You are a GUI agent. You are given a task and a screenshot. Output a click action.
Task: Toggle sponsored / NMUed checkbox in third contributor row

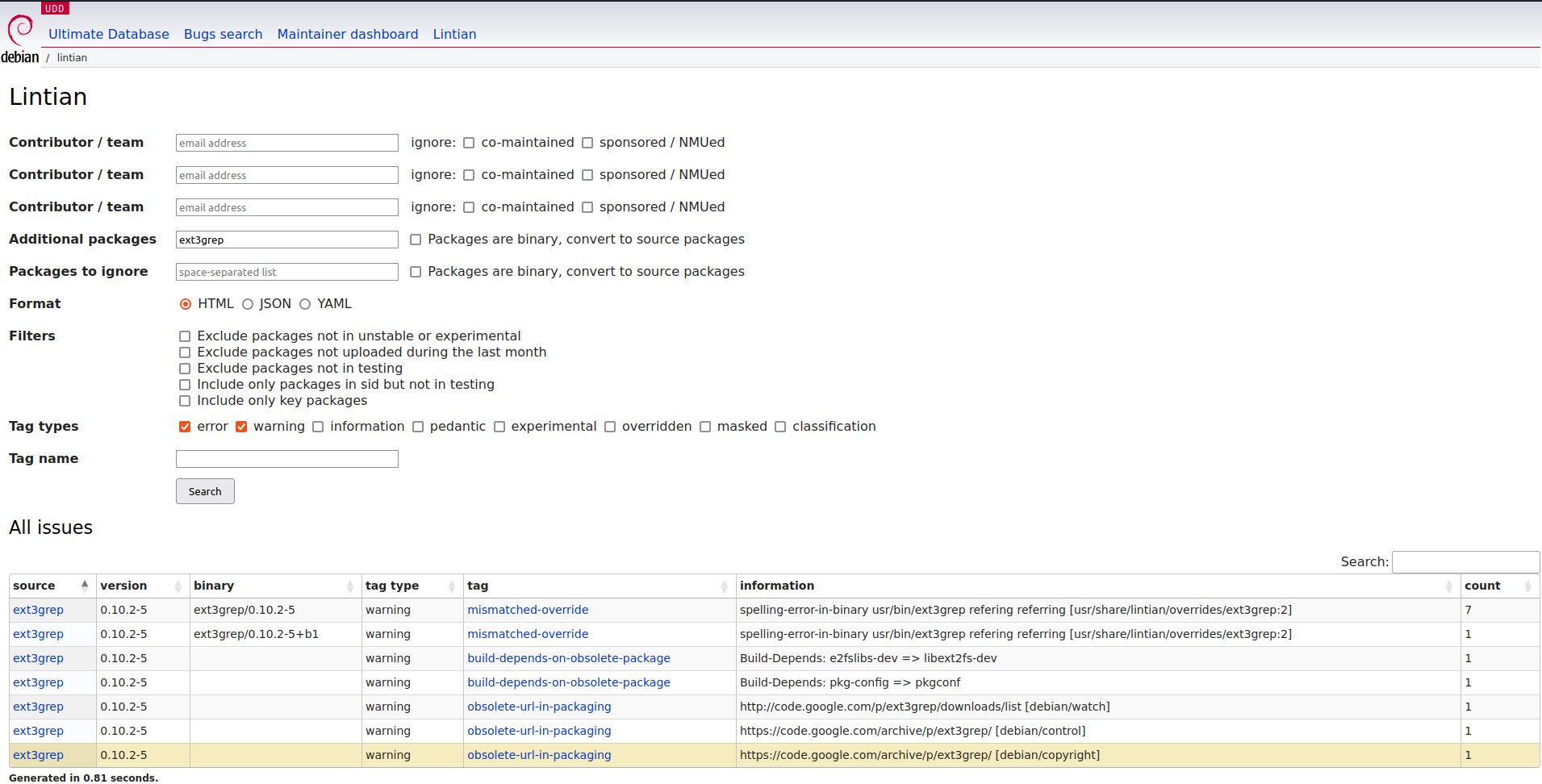pos(587,207)
